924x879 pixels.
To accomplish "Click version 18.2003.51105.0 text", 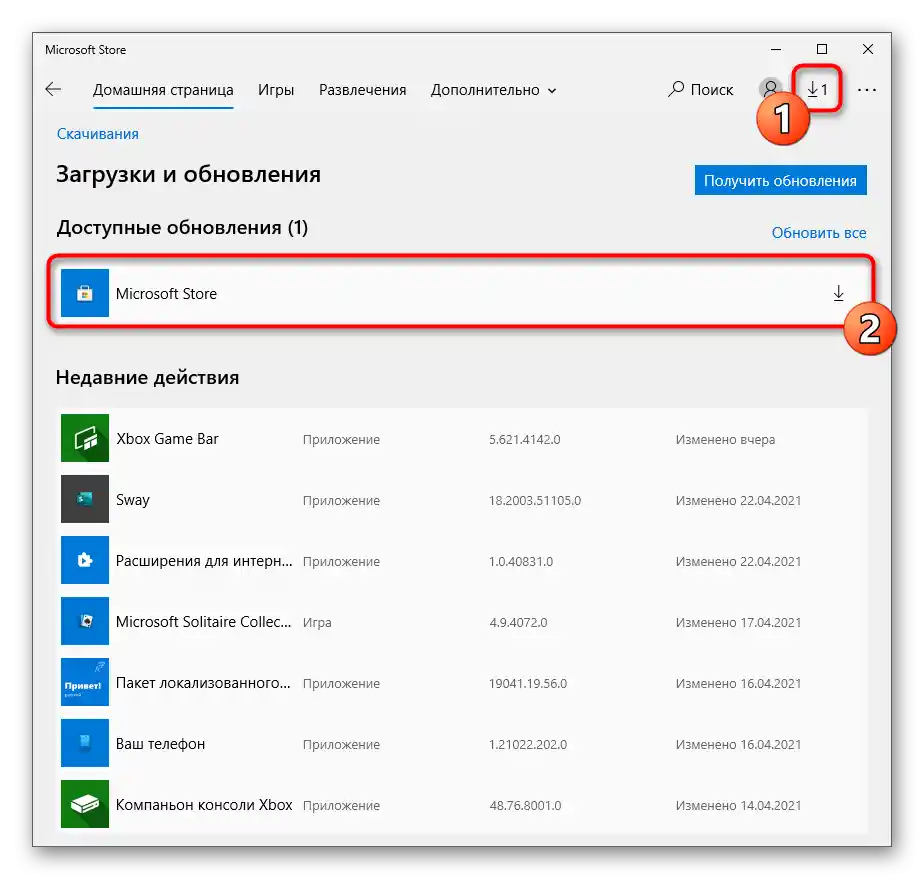I will click(x=535, y=501).
